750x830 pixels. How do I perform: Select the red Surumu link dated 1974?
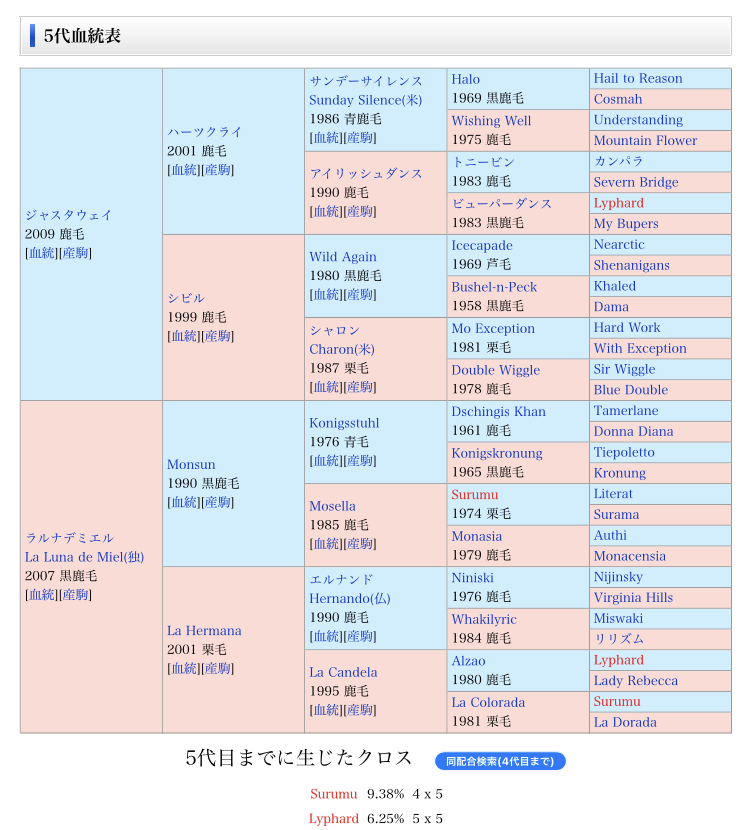pos(474,495)
